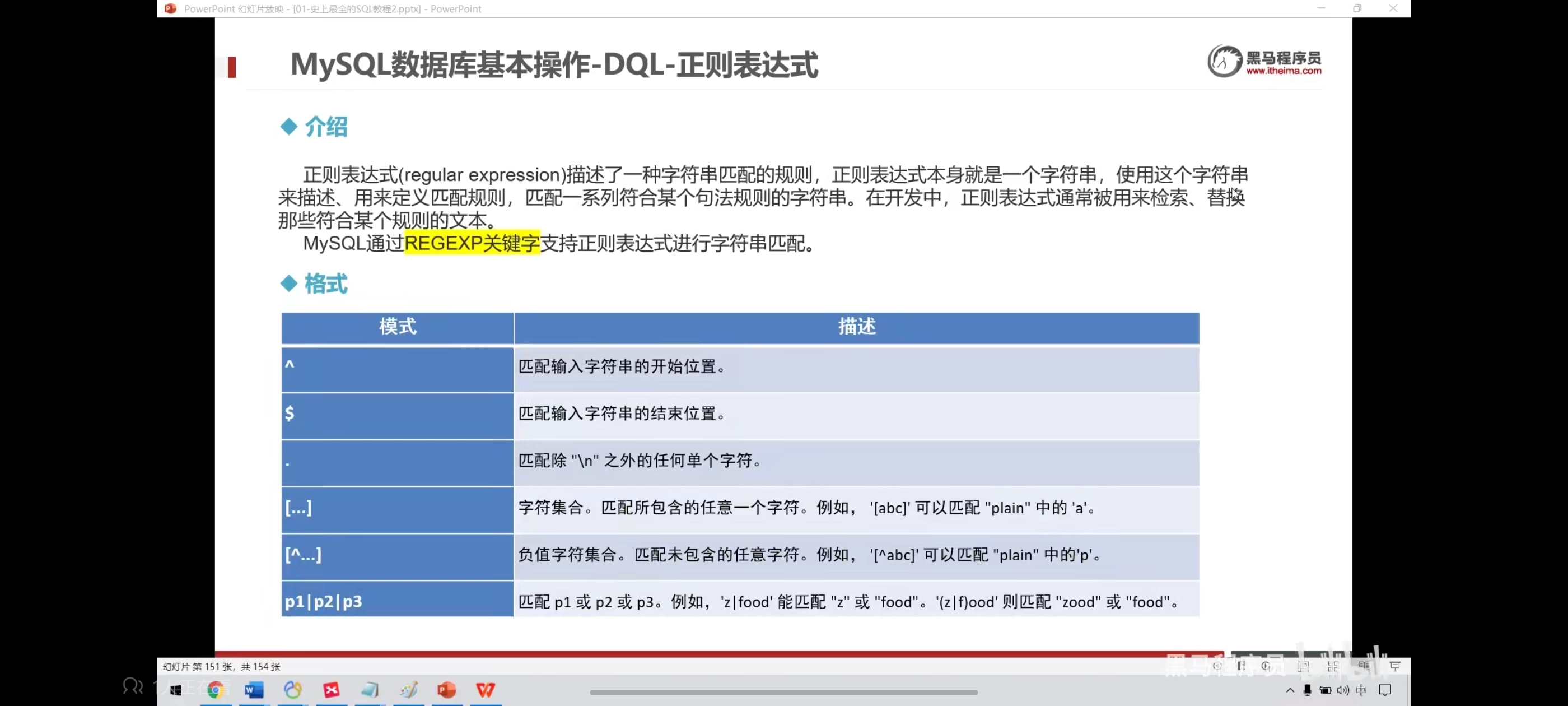Switch to Normal view icon
1568x706 pixels.
(1303, 666)
